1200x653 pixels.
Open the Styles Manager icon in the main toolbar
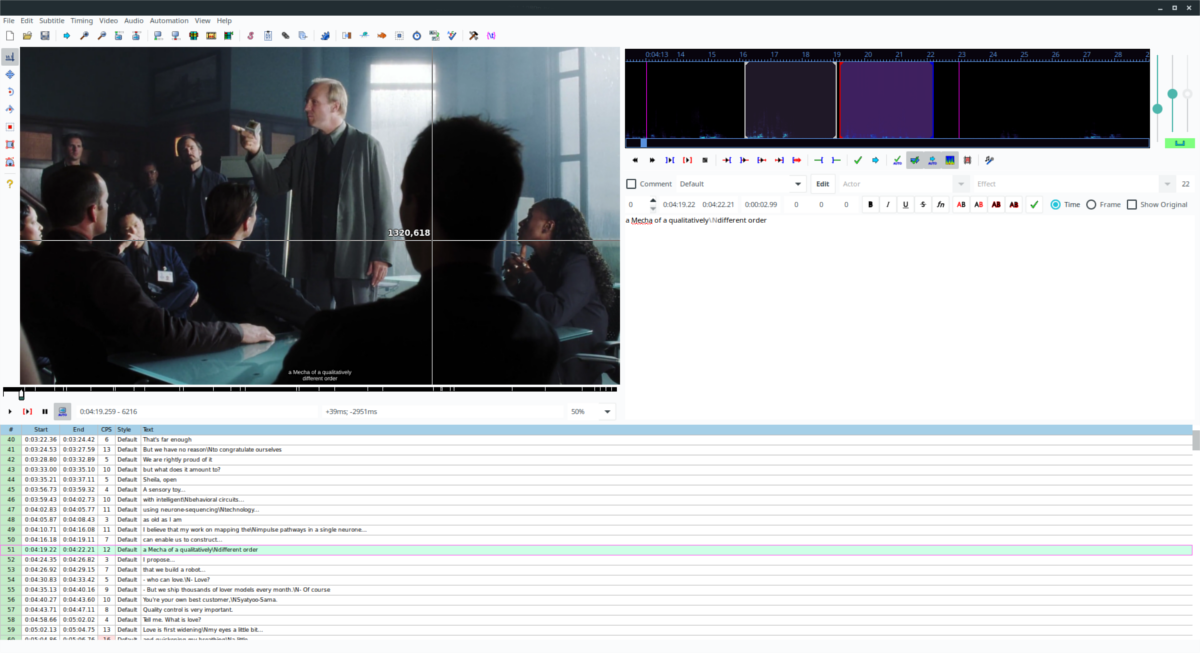point(251,36)
